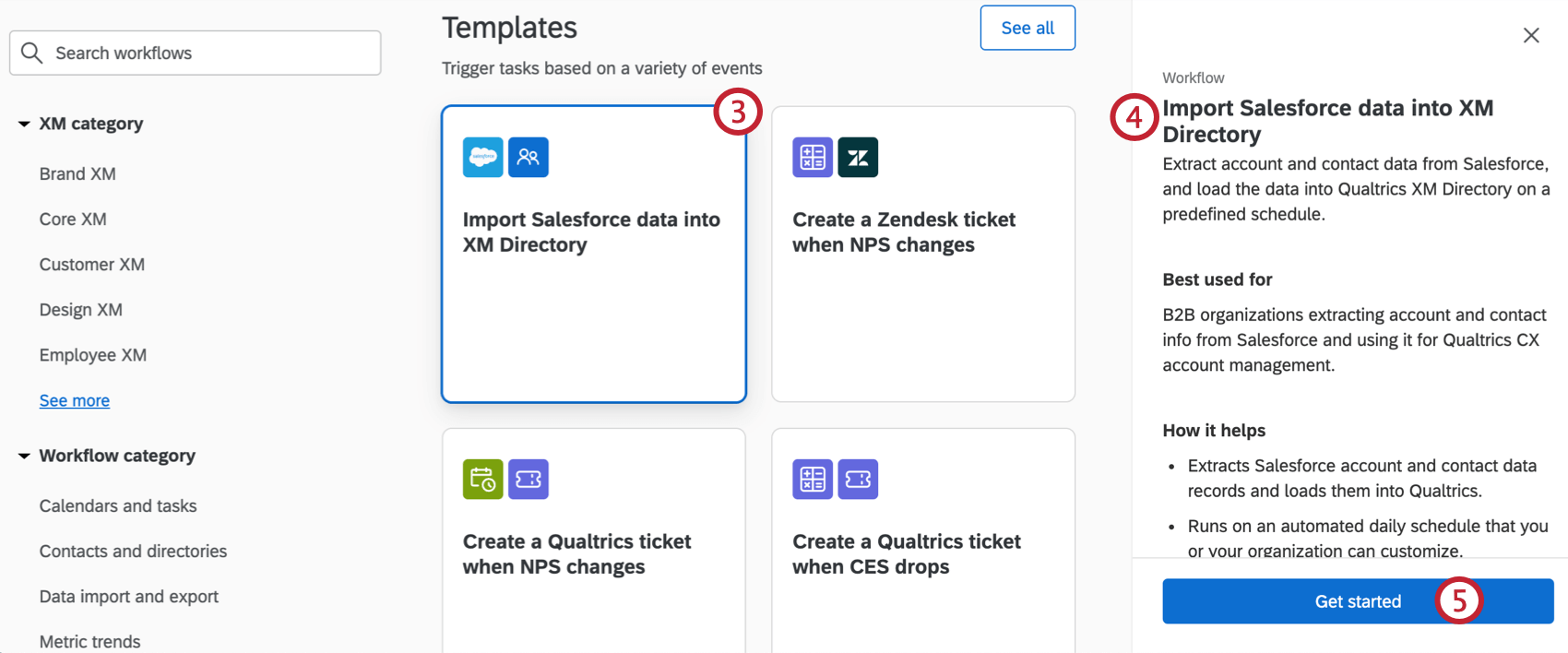Click the spreadsheet icon on the Zendesk ticket card
This screenshot has width=1568, height=653.
point(812,157)
